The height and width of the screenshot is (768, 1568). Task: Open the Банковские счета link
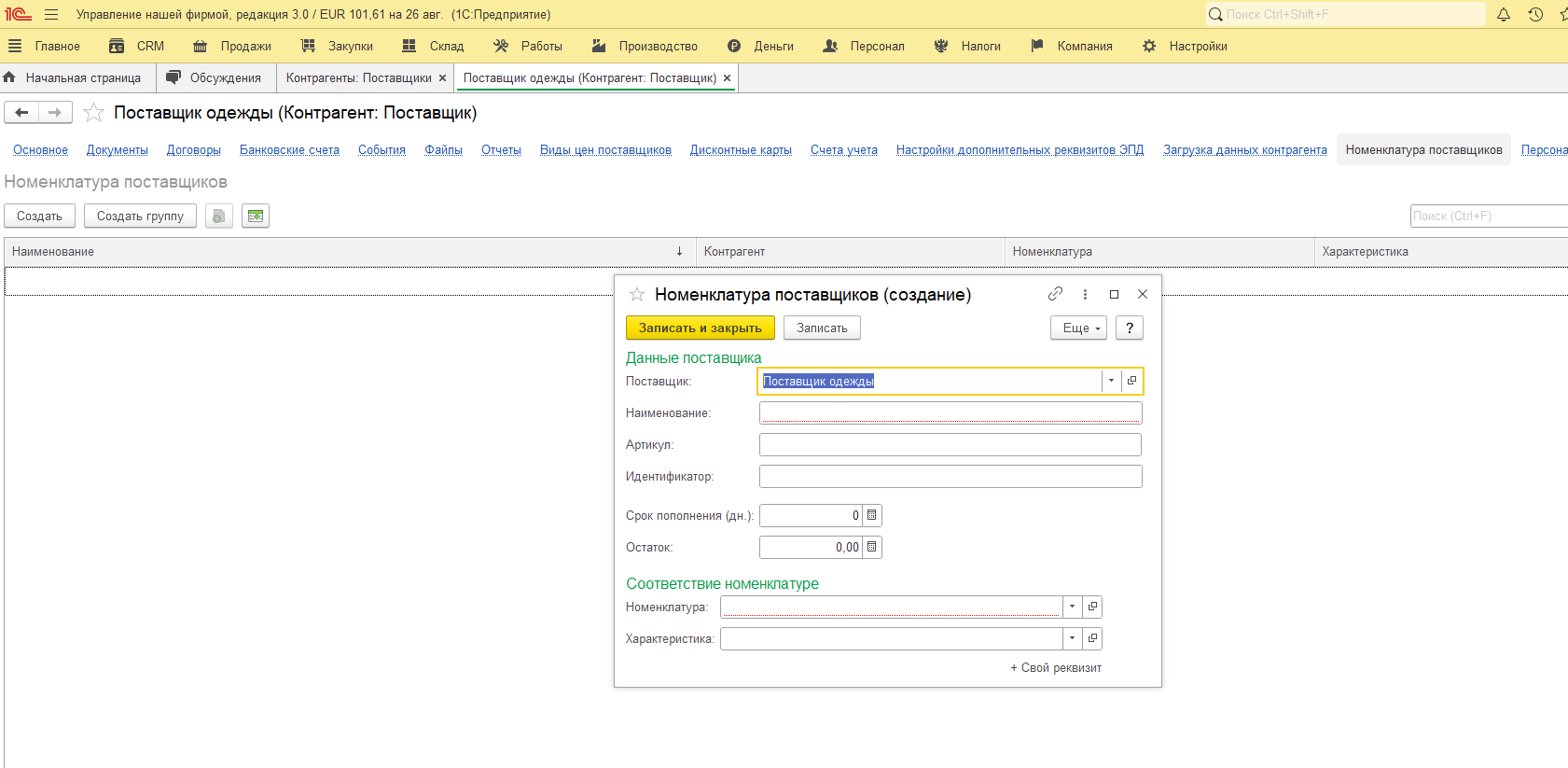(289, 149)
